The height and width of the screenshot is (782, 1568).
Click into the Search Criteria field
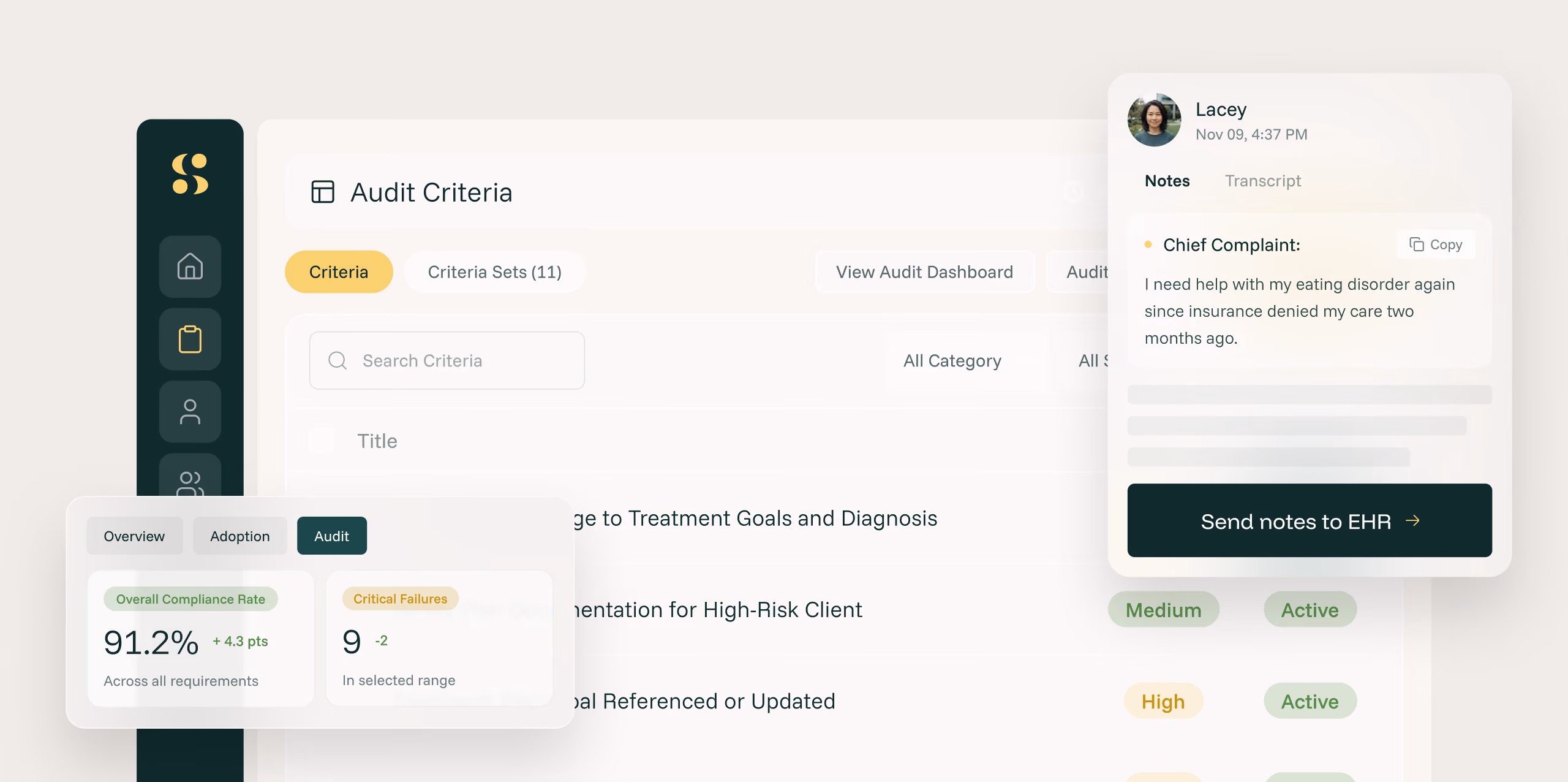pos(447,360)
